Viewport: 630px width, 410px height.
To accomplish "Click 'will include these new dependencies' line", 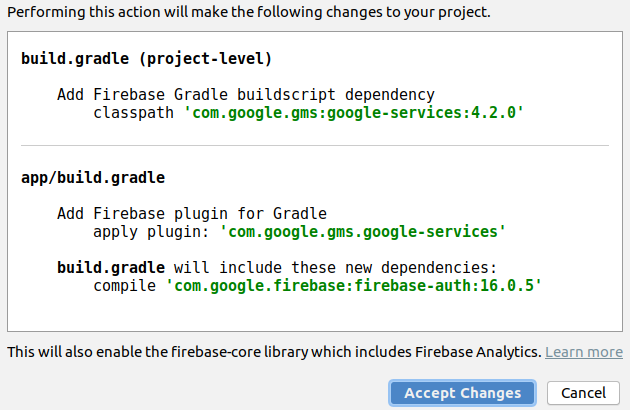I will click(334, 268).
